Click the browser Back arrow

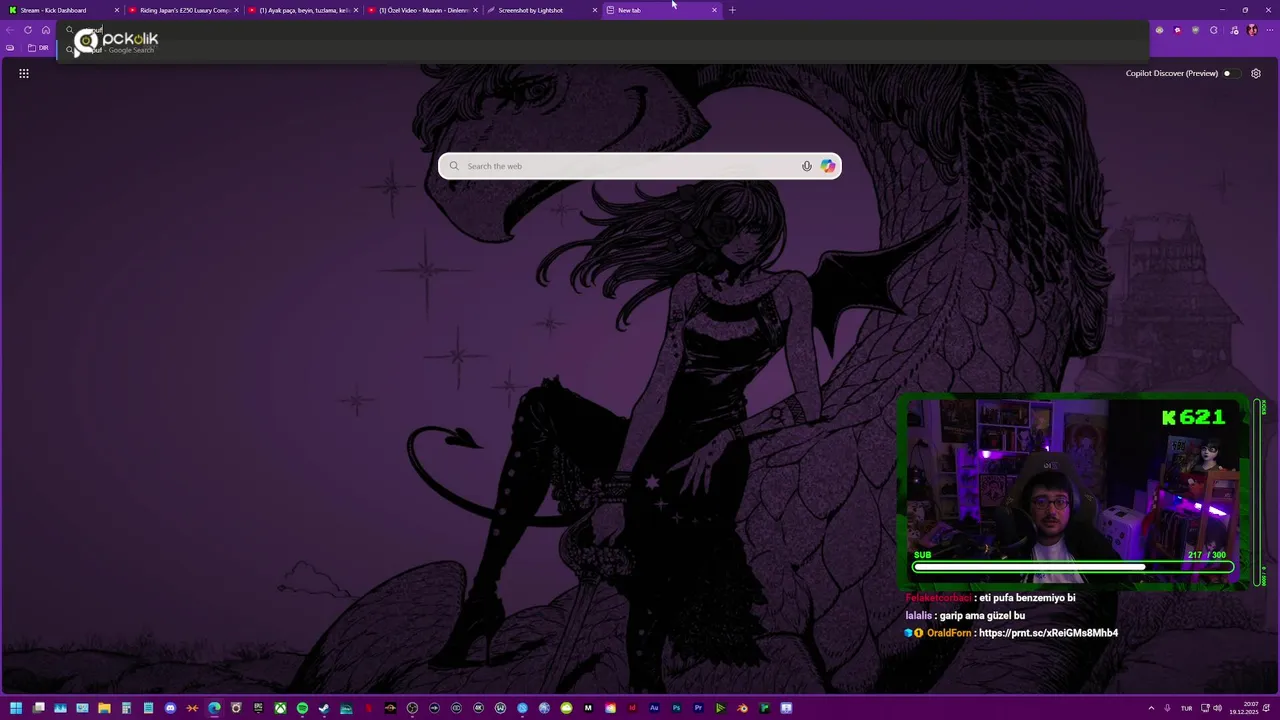tap(10, 30)
